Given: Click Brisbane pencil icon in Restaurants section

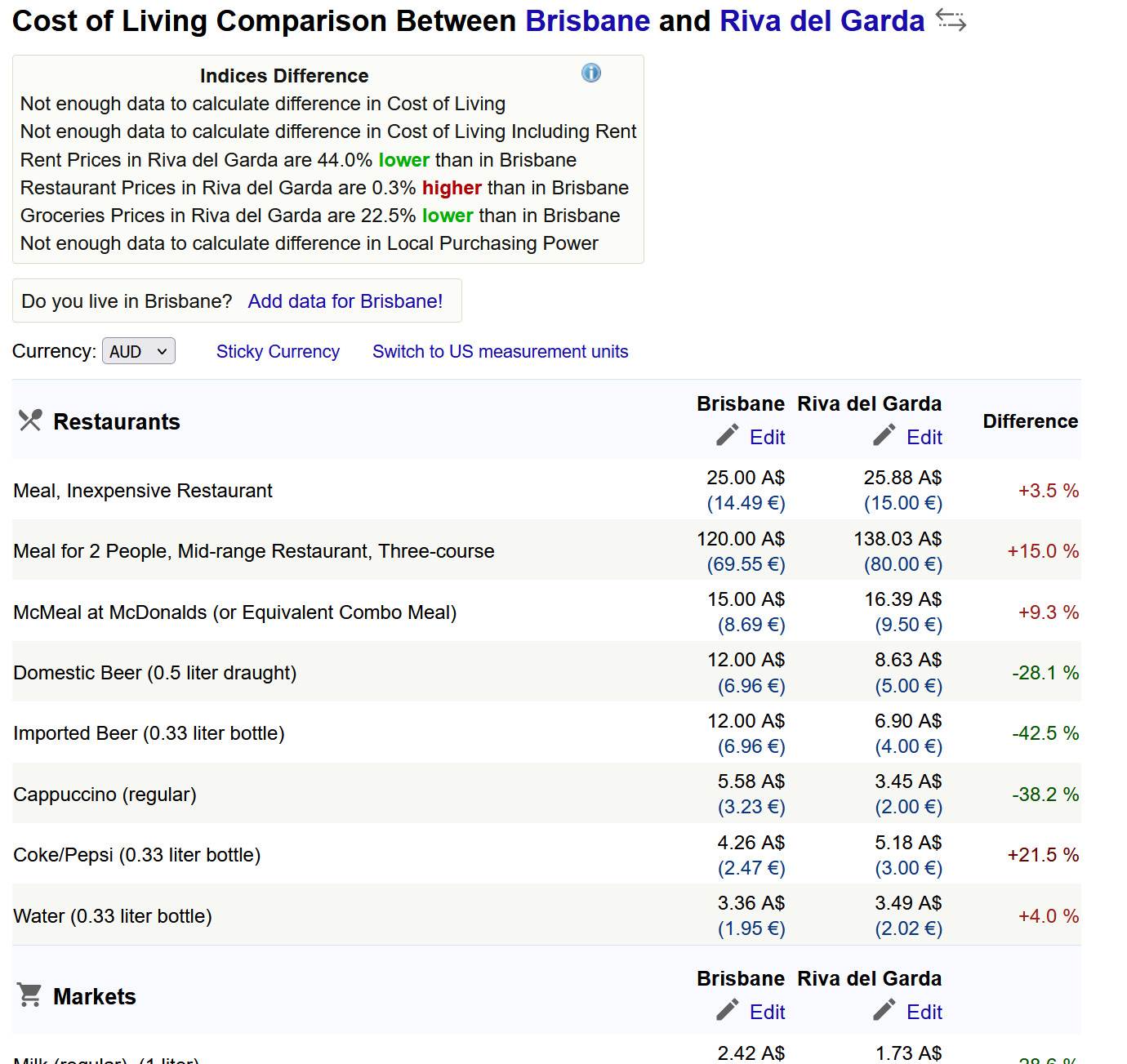Looking at the screenshot, I should [727, 436].
